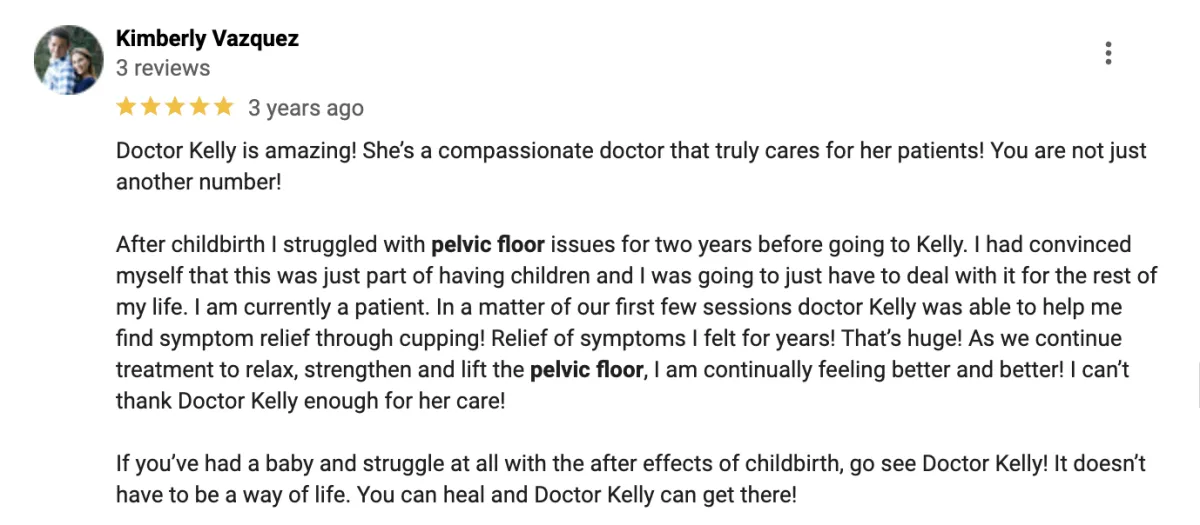Click the second rating star
The height and width of the screenshot is (525, 1200).
[150, 107]
